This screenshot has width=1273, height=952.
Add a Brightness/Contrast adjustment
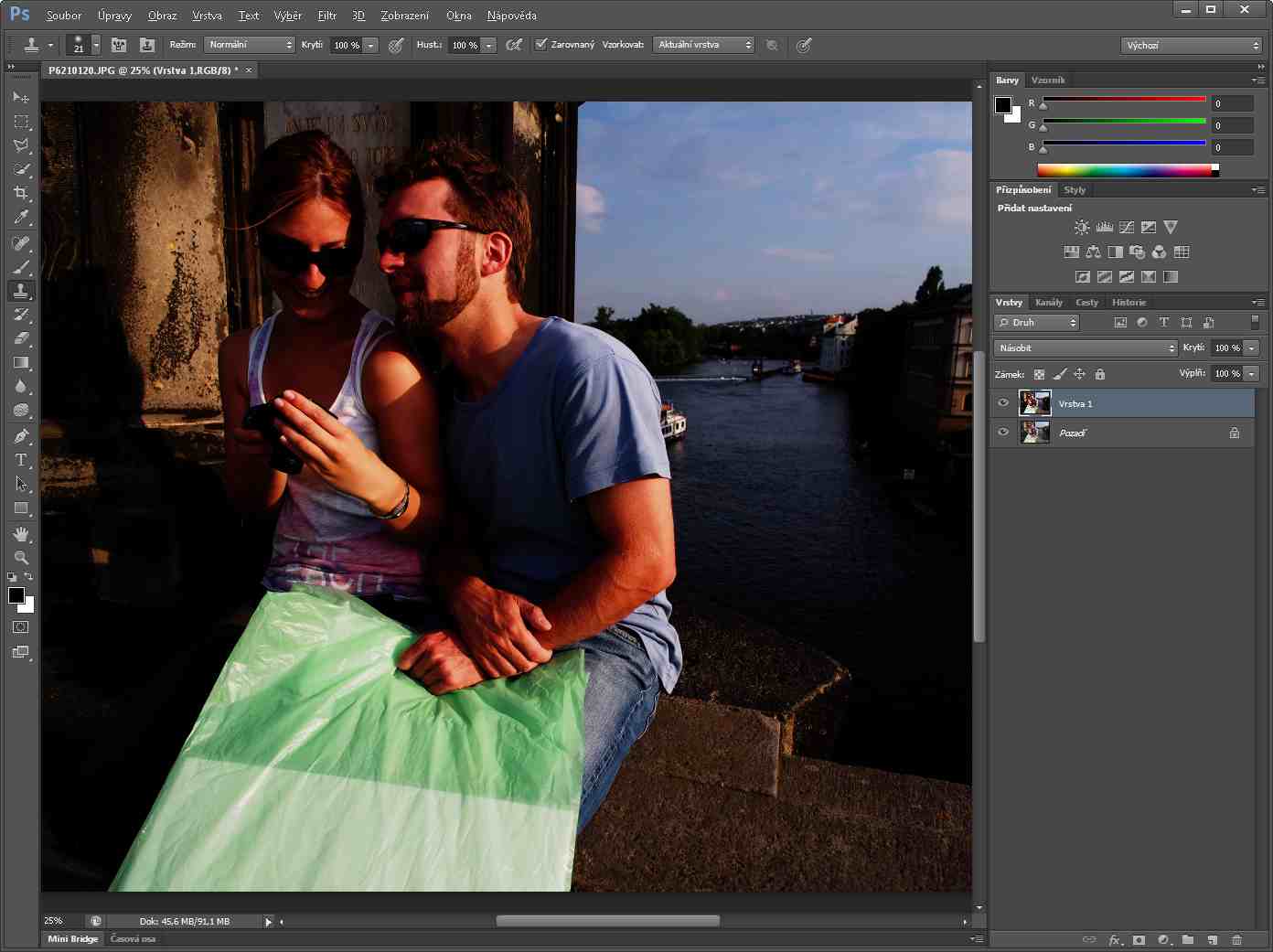[1082, 227]
